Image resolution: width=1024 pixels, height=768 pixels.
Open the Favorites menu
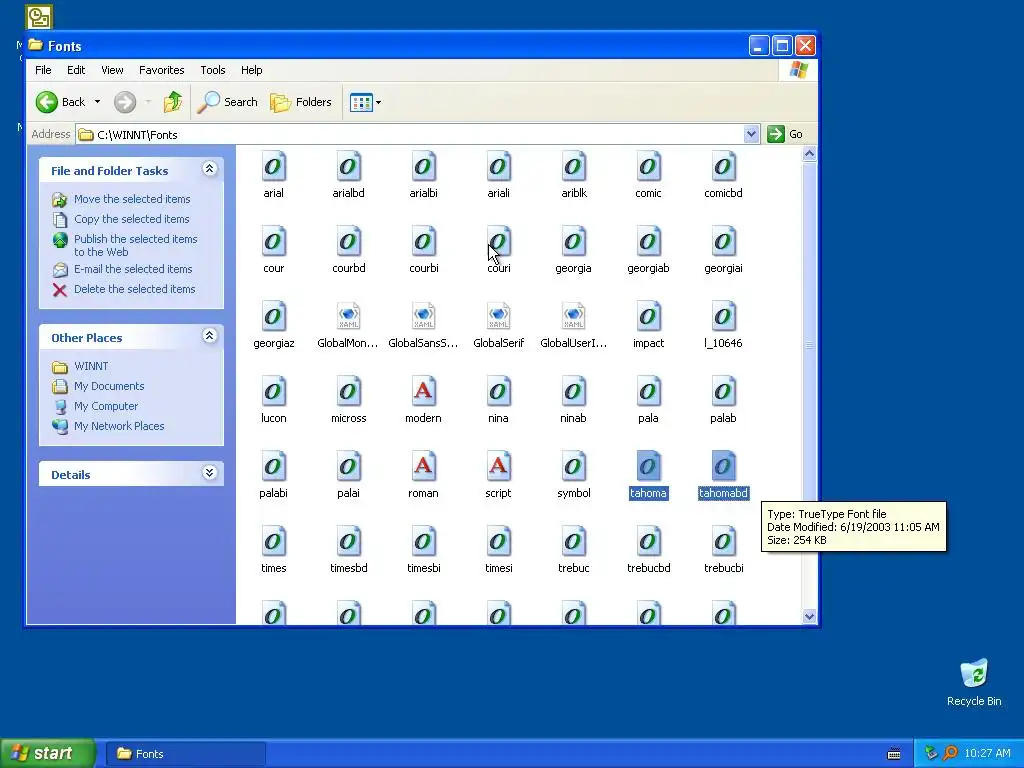coord(161,70)
